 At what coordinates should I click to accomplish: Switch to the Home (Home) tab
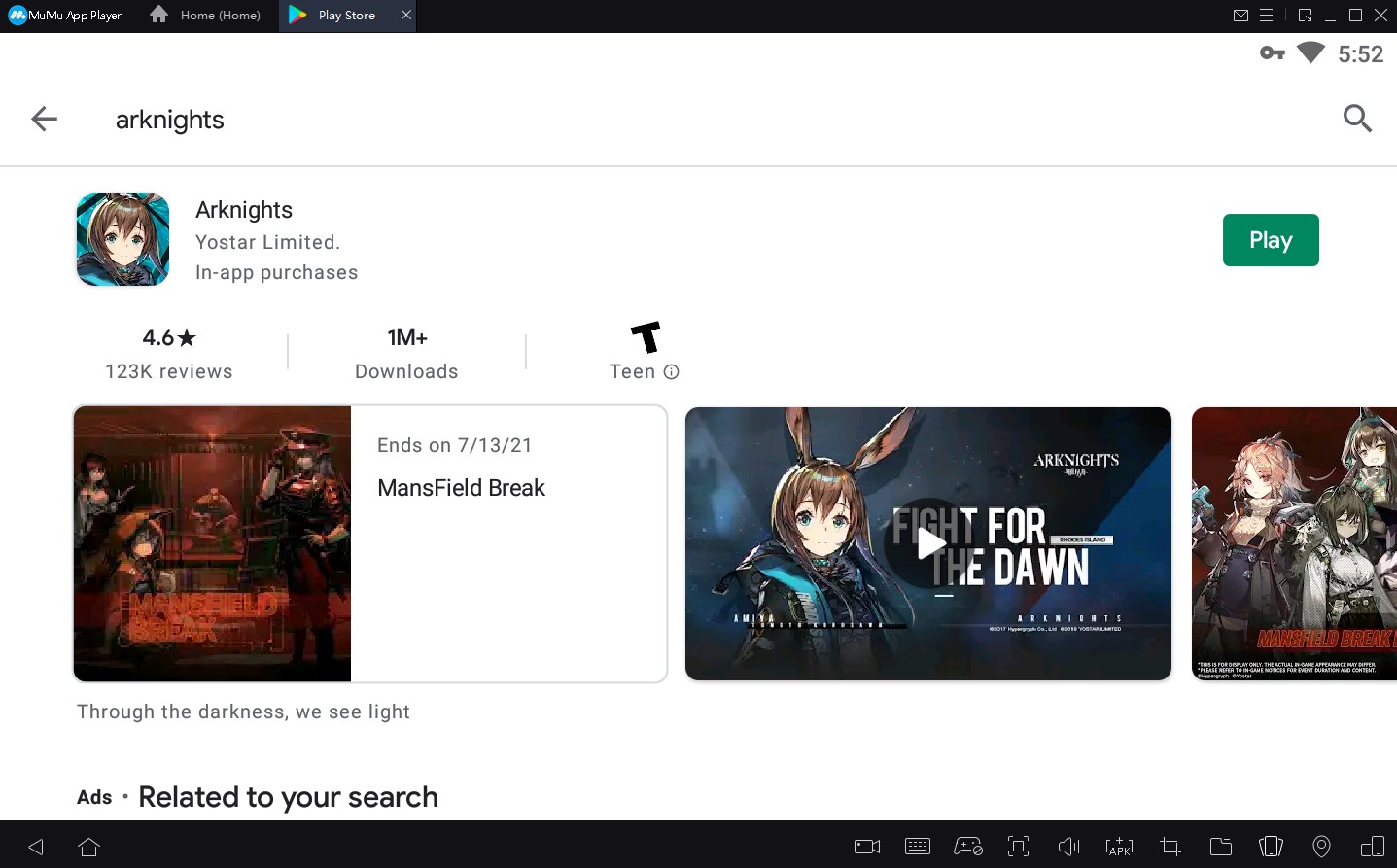[x=205, y=16]
